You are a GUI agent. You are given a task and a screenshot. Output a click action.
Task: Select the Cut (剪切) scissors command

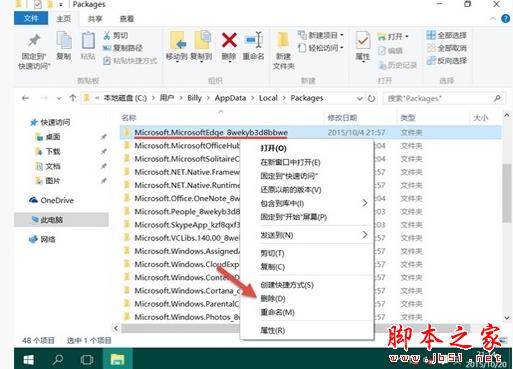[116, 35]
